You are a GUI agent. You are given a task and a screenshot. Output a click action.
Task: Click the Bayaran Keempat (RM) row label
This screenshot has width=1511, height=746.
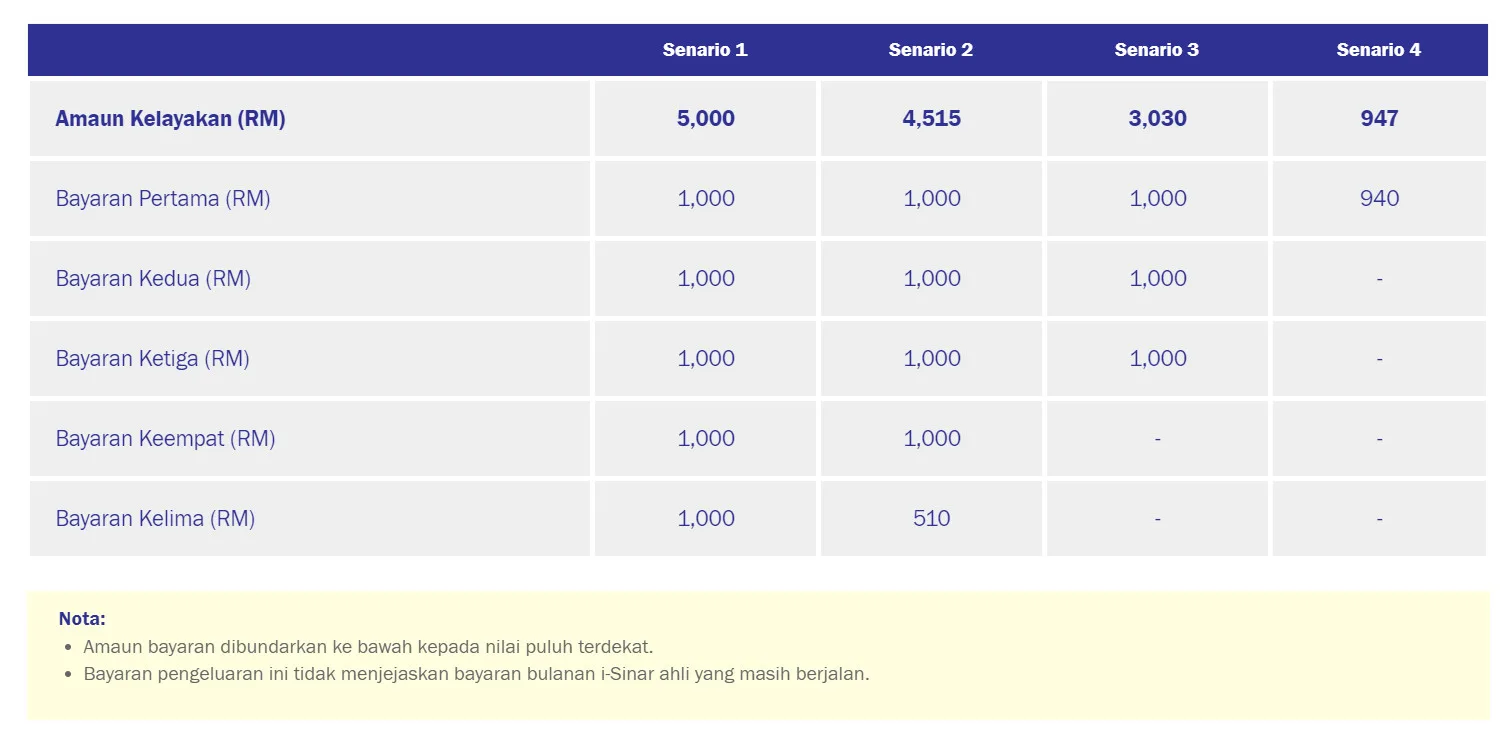click(x=166, y=439)
